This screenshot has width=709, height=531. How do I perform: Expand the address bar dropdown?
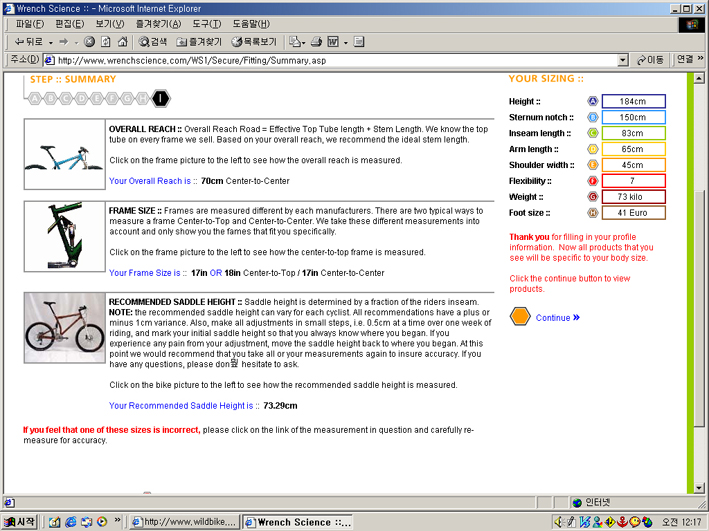pos(623,60)
